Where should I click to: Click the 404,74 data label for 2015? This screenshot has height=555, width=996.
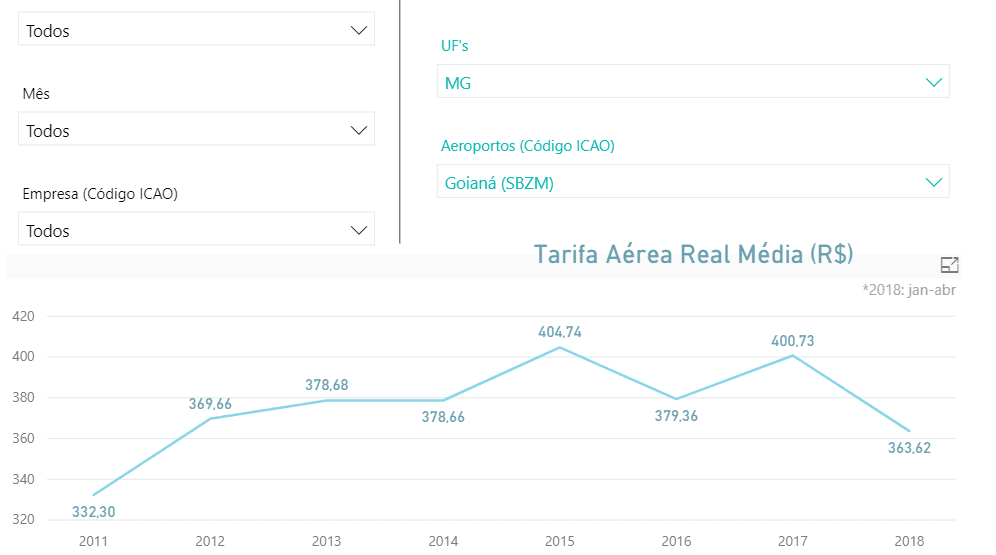560,332
